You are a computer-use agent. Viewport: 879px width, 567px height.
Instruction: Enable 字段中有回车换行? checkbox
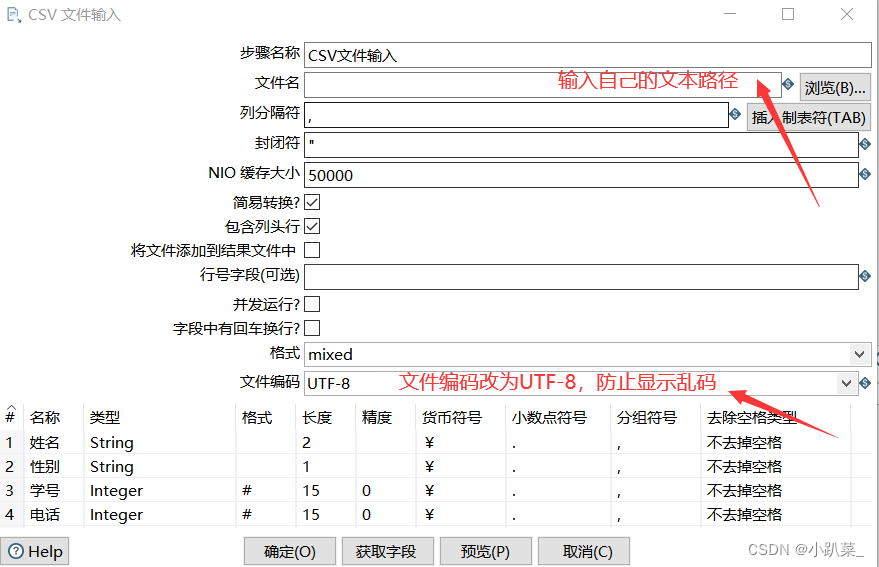coord(312,328)
